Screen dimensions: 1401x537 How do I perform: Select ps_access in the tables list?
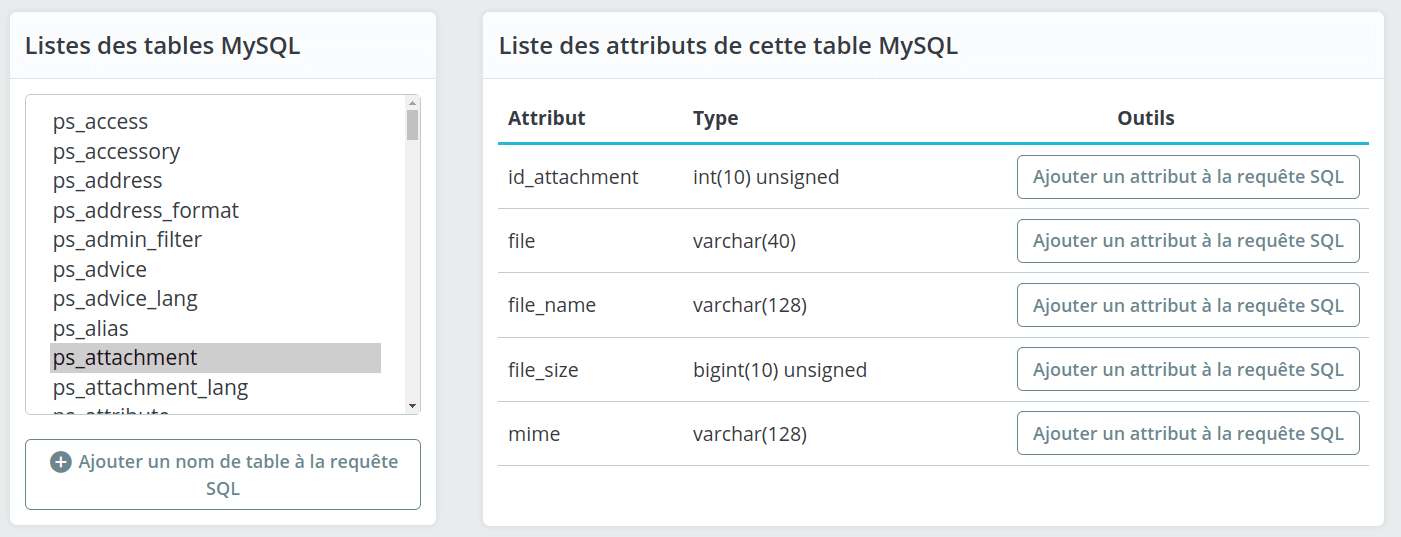coord(100,122)
